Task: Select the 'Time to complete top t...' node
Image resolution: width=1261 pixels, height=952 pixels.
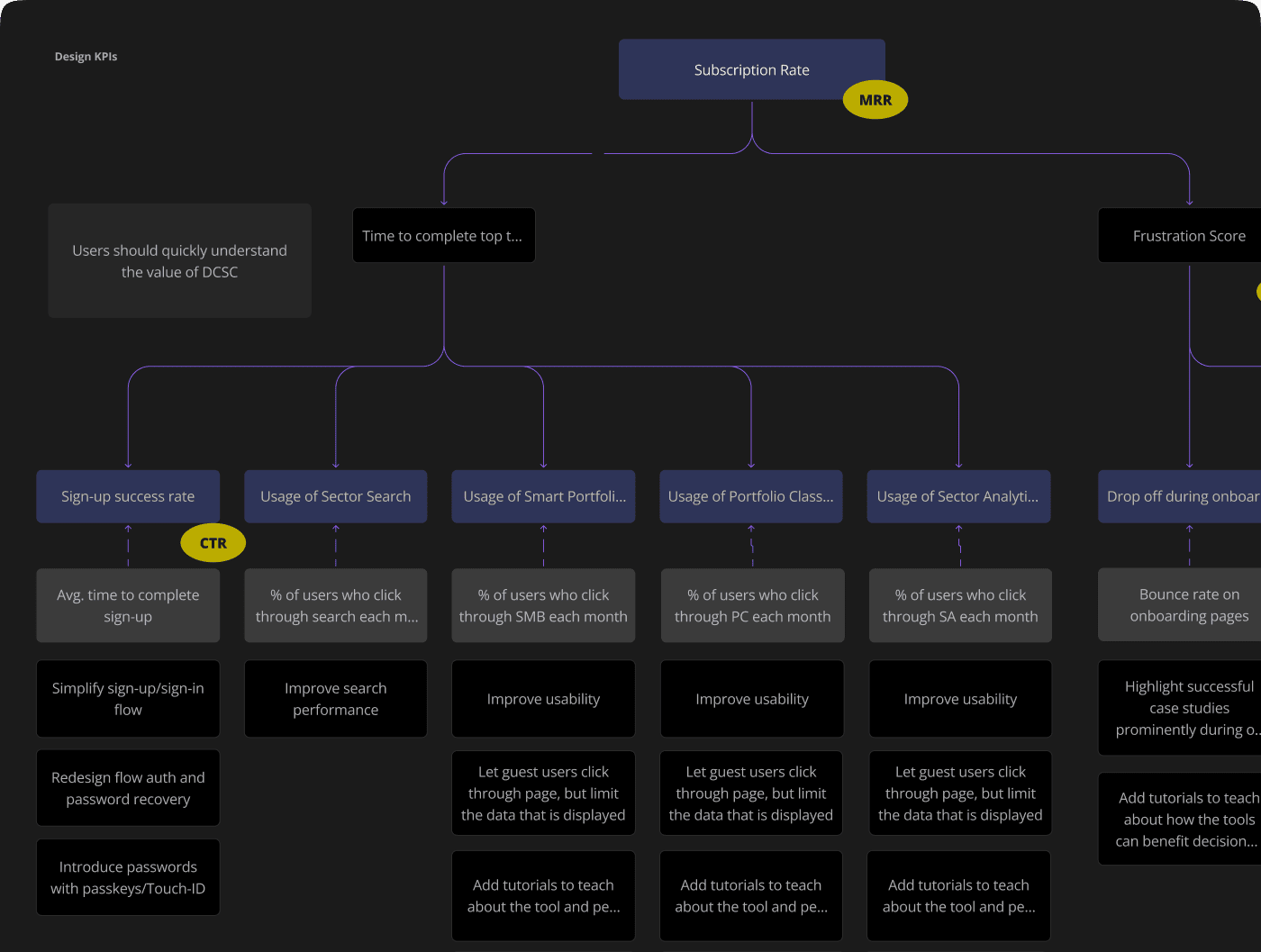Action: click(x=444, y=236)
